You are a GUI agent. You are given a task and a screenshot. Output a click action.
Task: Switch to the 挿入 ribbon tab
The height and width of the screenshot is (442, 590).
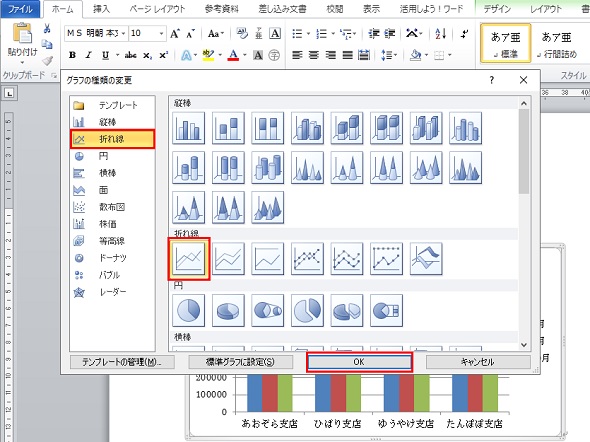[102, 9]
